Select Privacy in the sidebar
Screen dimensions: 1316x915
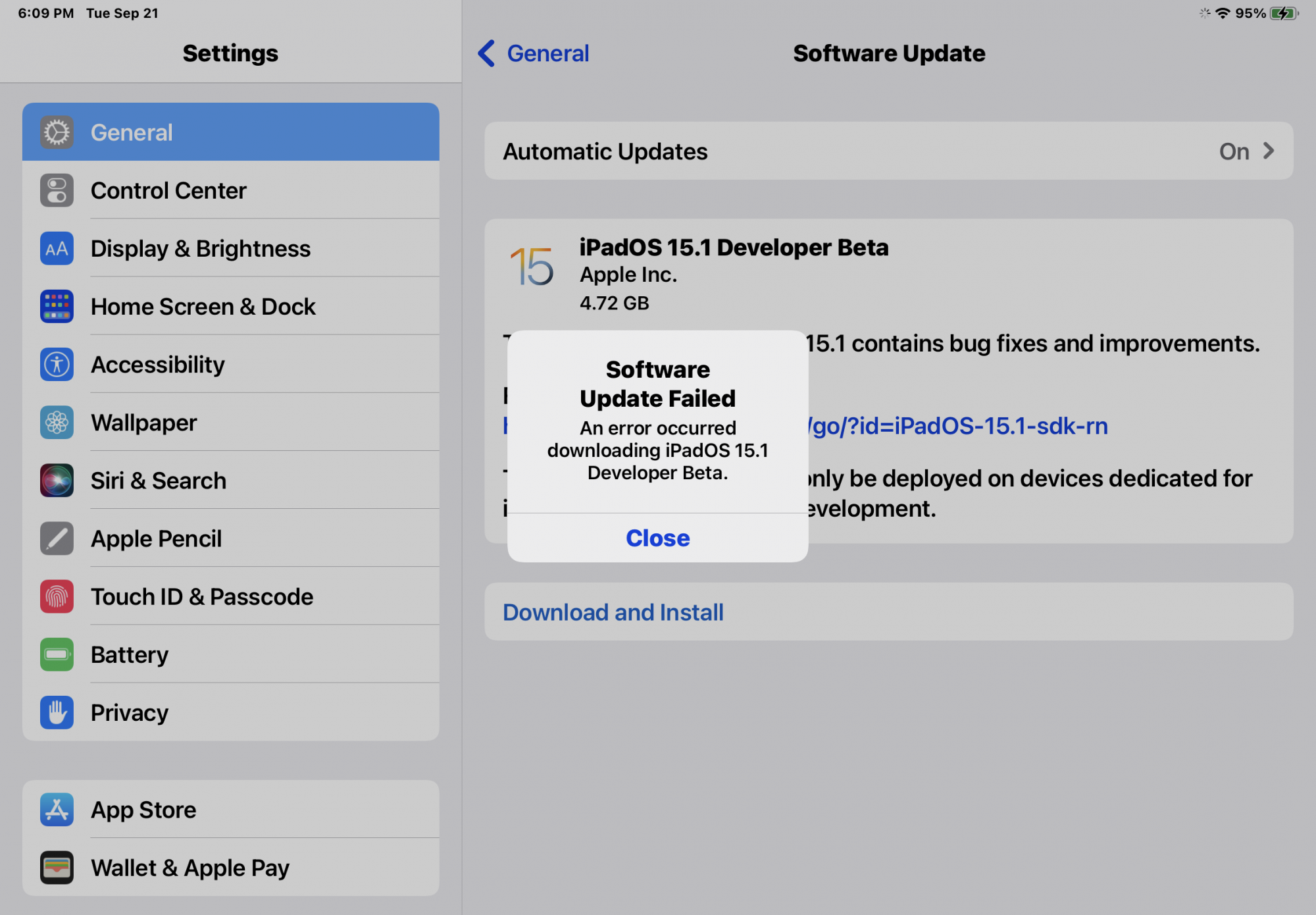coord(231,712)
